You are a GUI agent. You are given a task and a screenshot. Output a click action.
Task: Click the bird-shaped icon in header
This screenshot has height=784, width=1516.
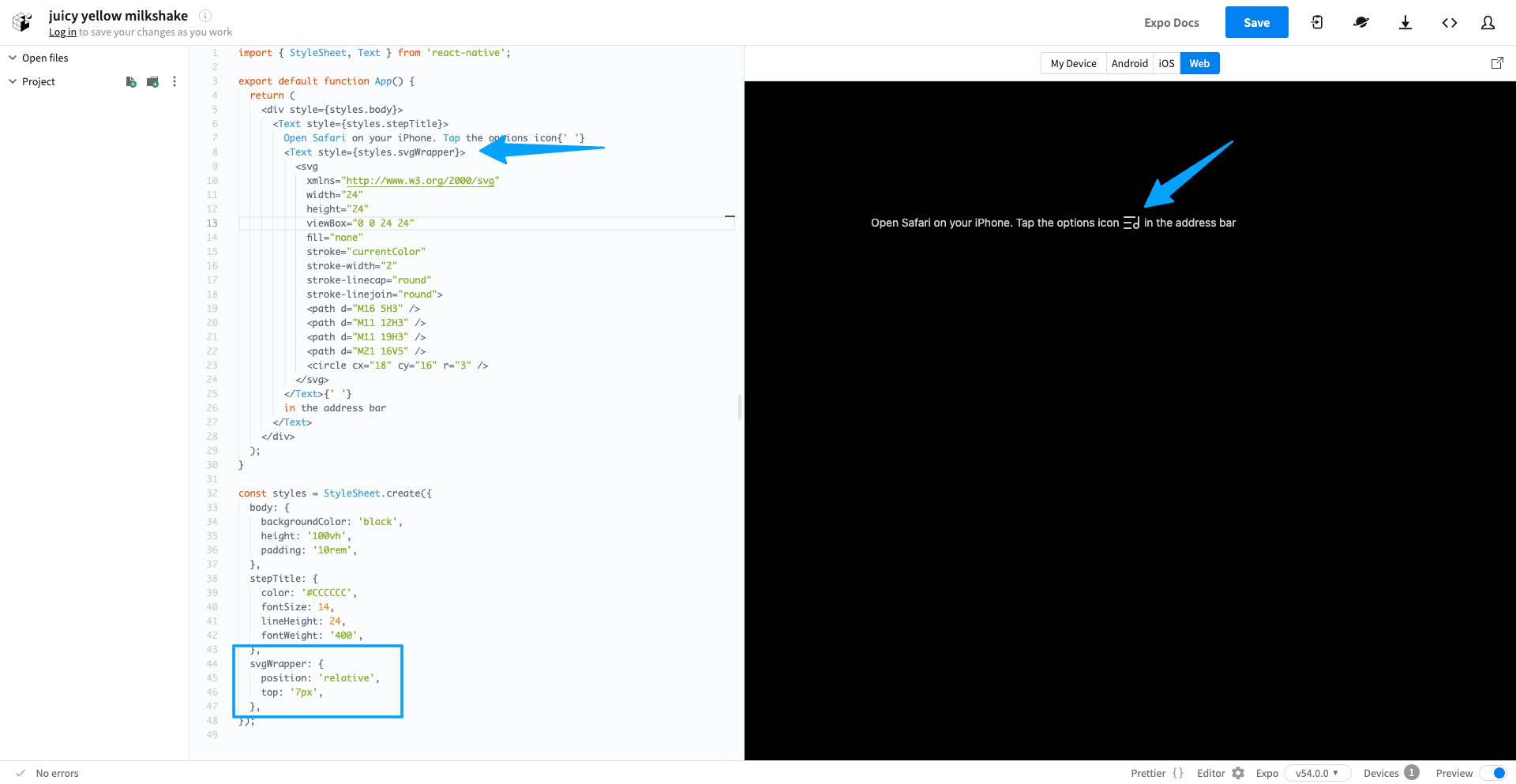[1360, 22]
